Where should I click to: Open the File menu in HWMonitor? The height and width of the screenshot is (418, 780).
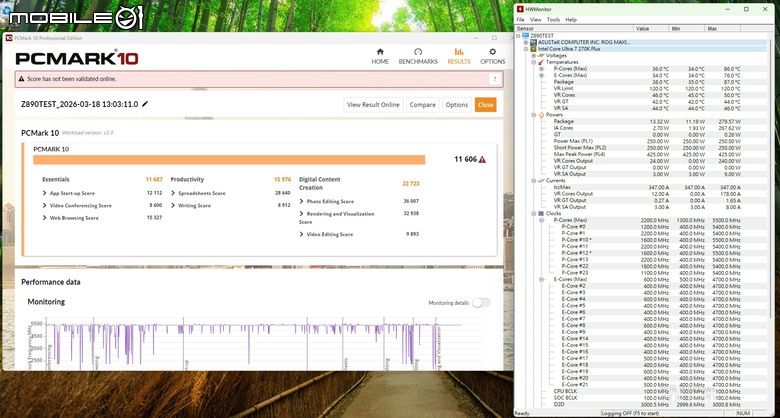pos(520,19)
